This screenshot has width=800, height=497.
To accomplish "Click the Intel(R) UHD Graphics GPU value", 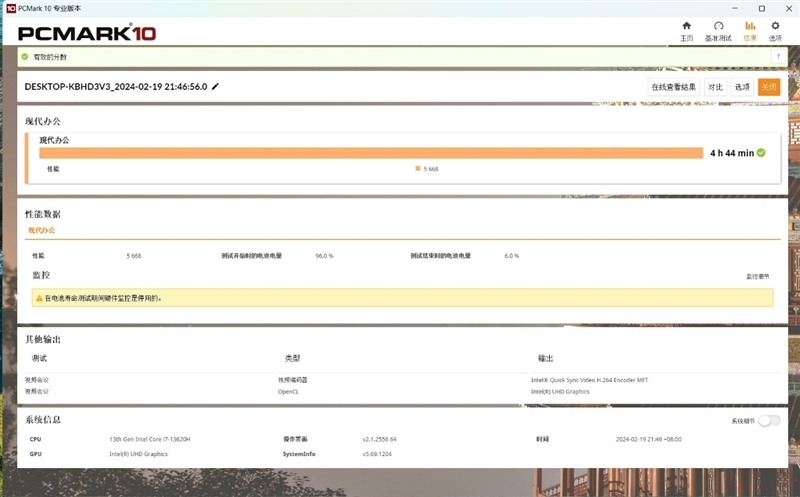I will click(x=138, y=454).
